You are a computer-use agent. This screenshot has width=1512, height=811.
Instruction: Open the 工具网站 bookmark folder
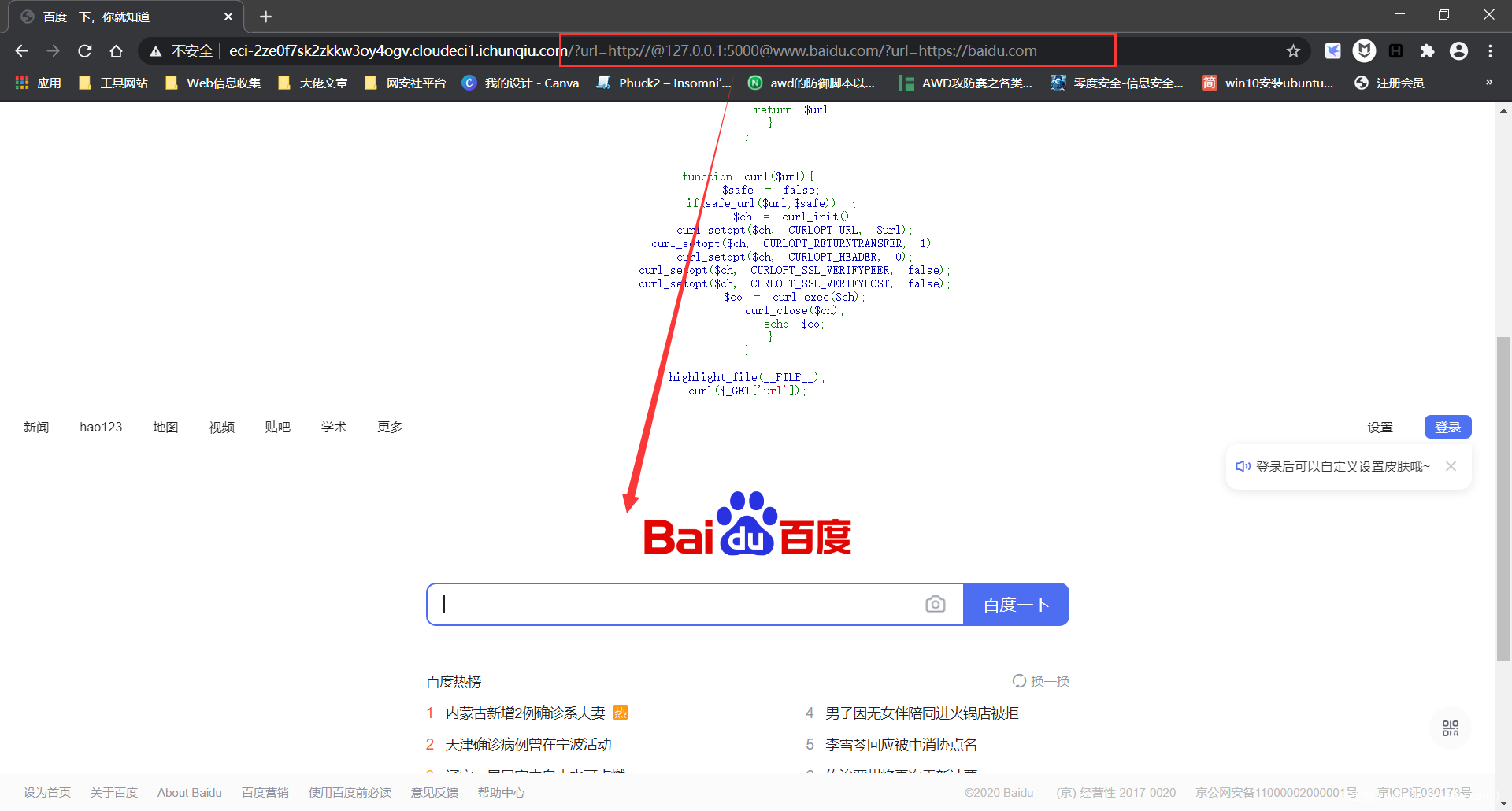pos(114,83)
